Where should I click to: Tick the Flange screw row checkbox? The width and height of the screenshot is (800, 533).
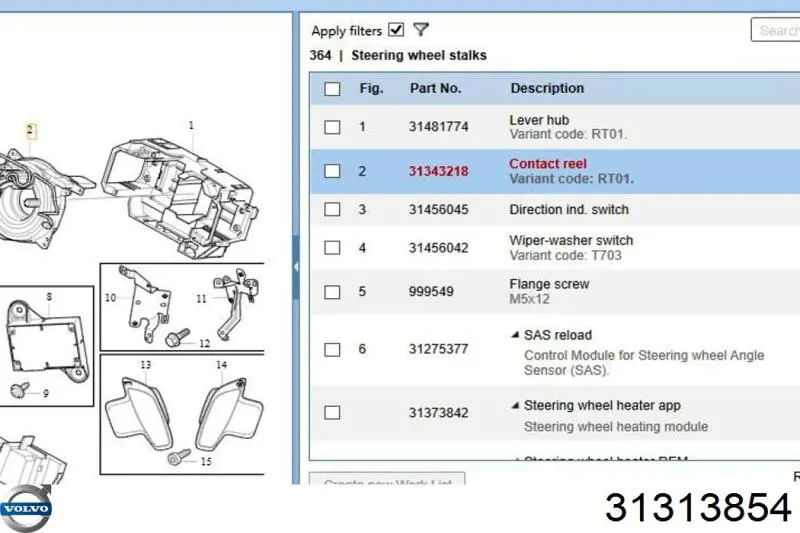(x=332, y=293)
